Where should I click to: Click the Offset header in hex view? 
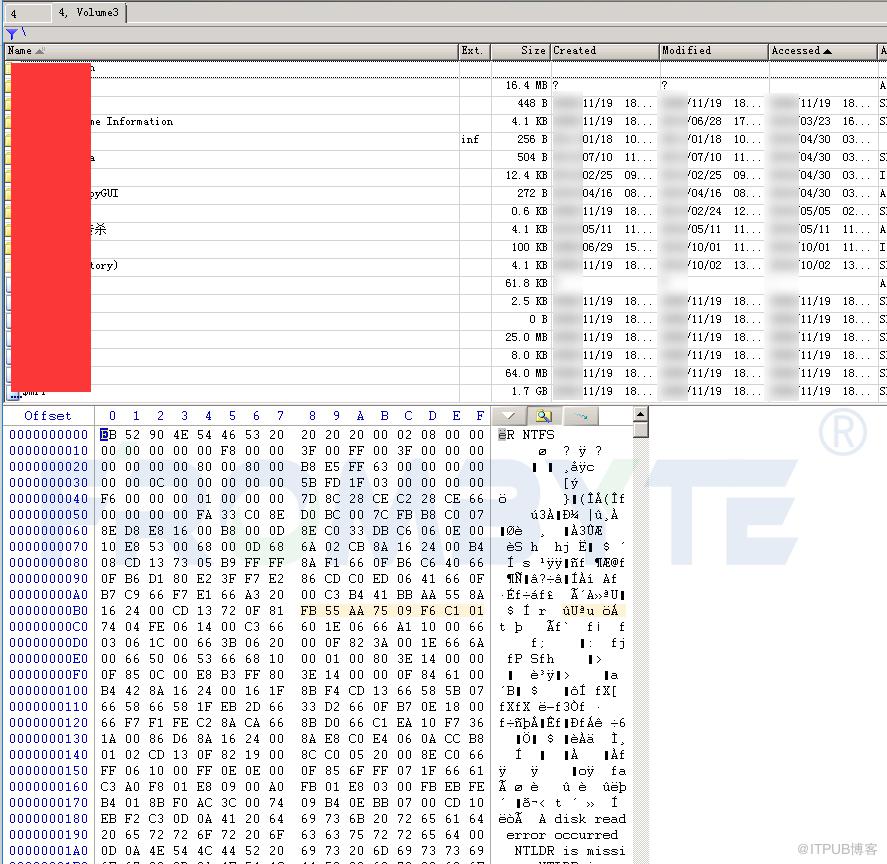click(x=48, y=416)
